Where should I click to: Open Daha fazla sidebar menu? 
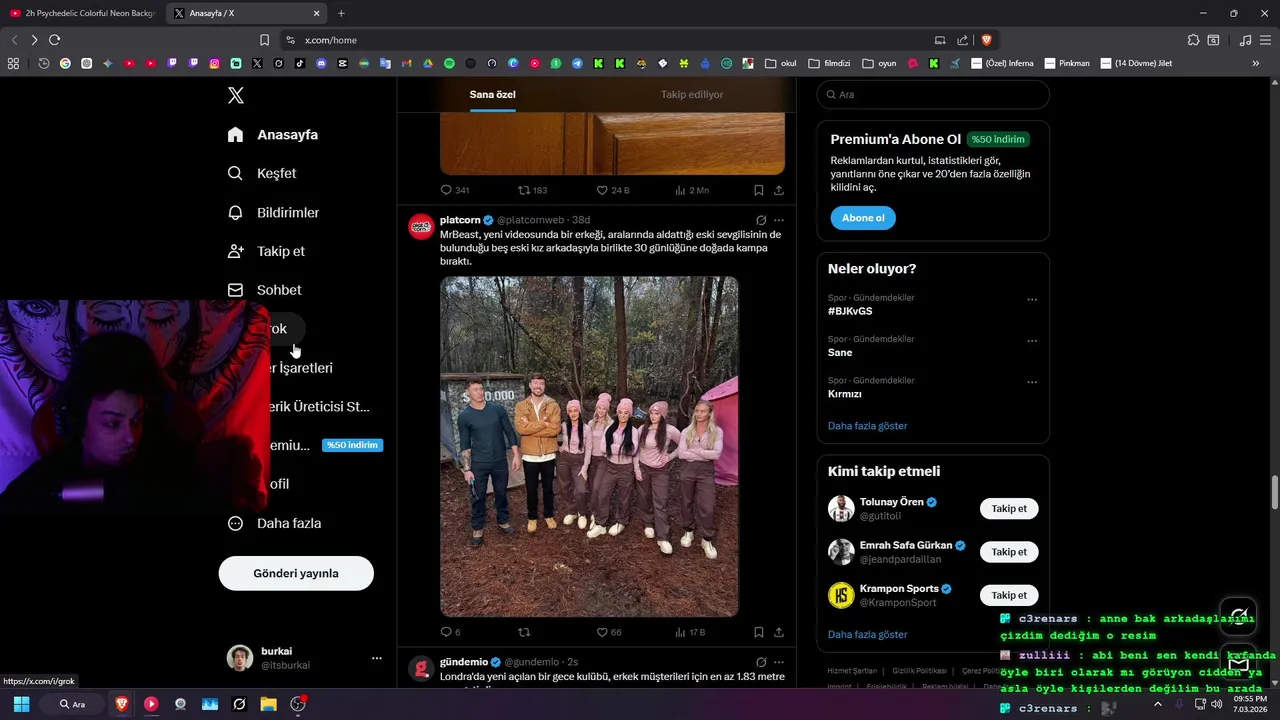click(x=274, y=523)
